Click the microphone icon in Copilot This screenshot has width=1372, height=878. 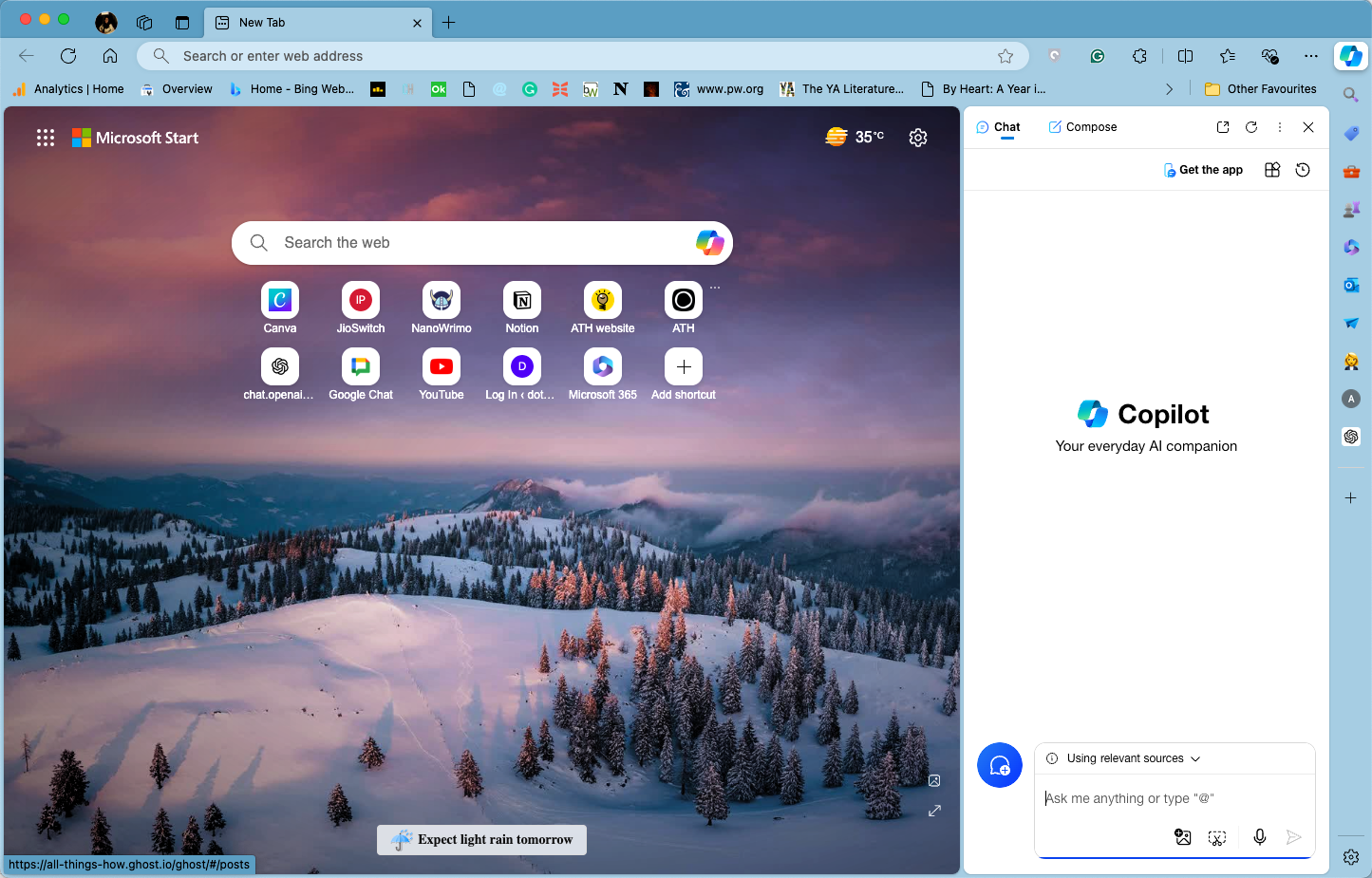[x=1260, y=837]
